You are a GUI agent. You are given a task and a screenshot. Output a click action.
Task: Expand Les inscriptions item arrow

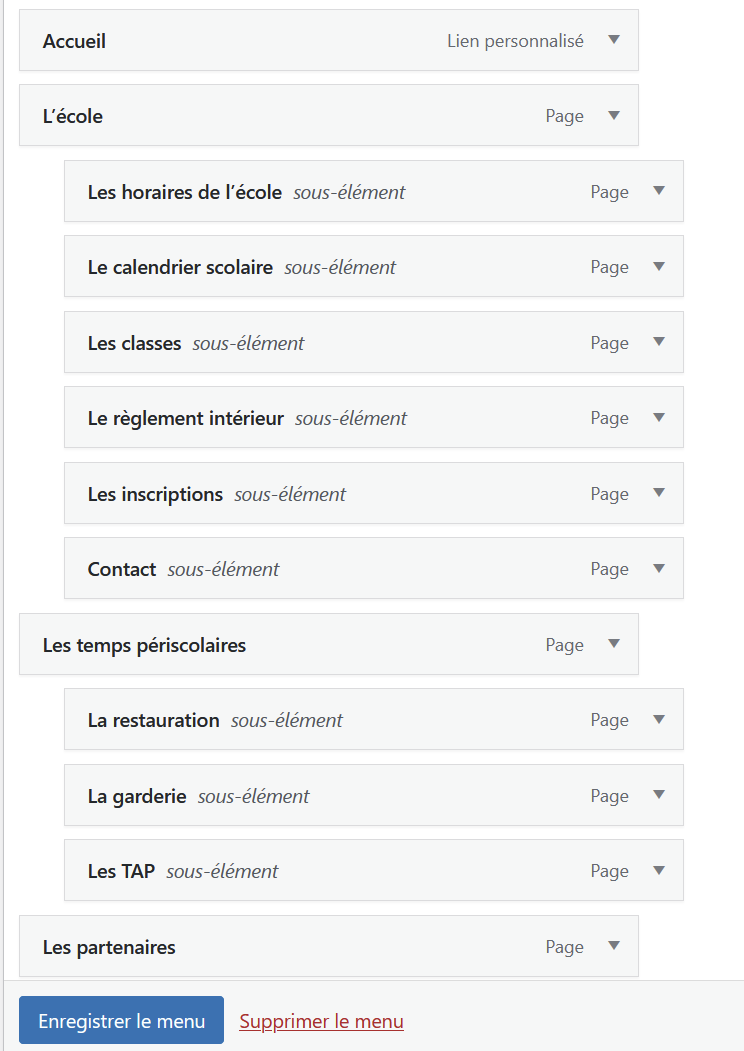pos(659,493)
